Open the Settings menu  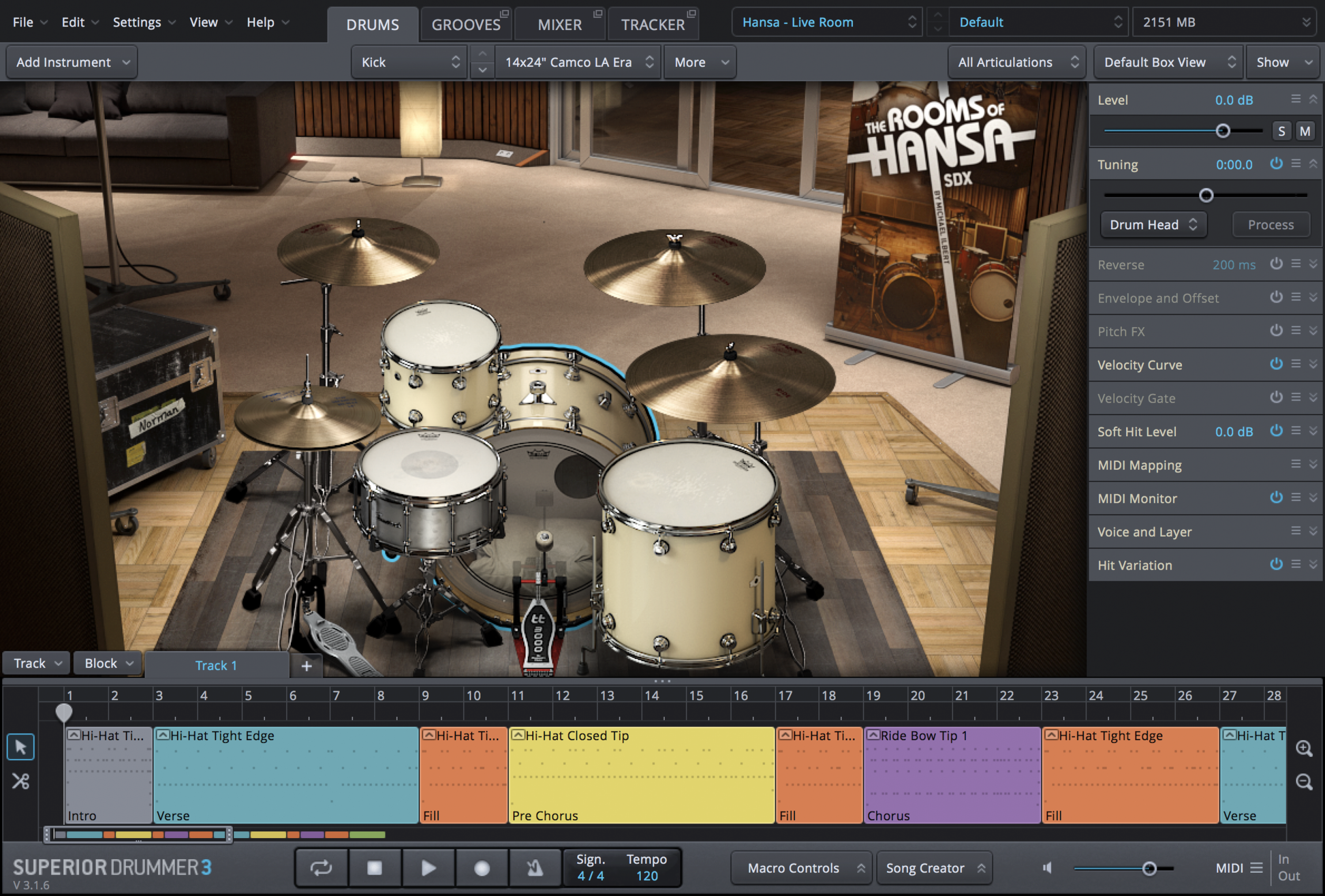[x=136, y=22]
